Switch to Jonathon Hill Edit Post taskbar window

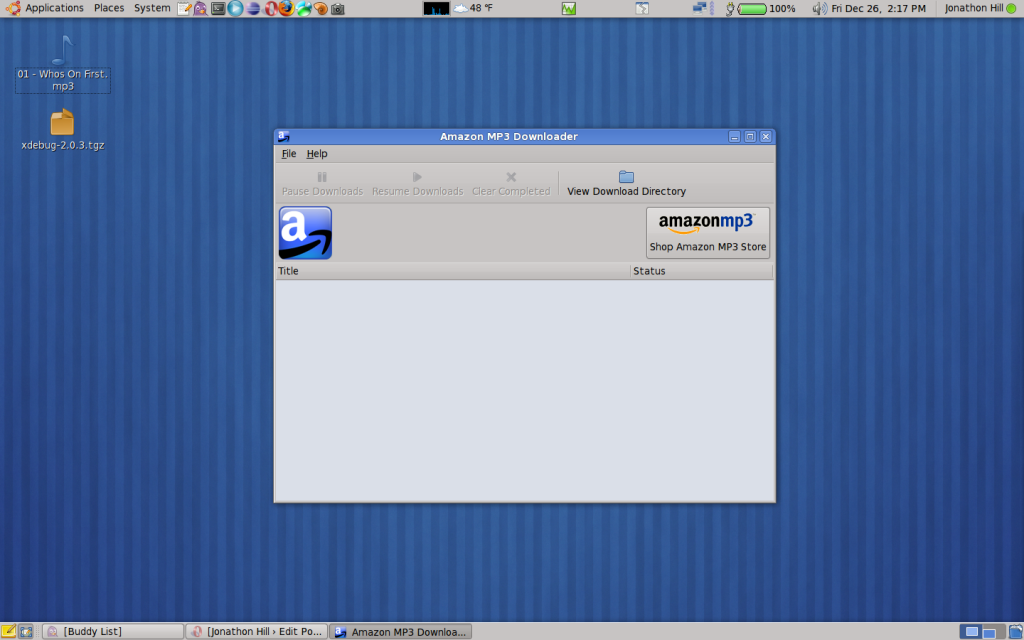click(x=257, y=632)
